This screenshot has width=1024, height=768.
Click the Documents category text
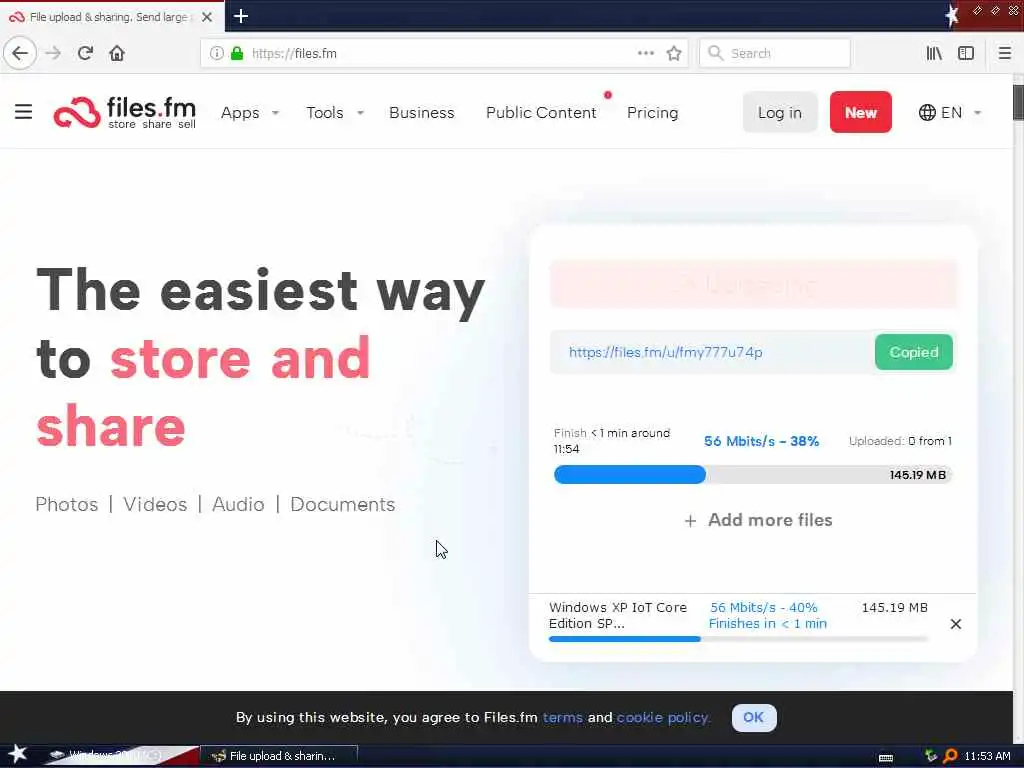click(x=342, y=504)
